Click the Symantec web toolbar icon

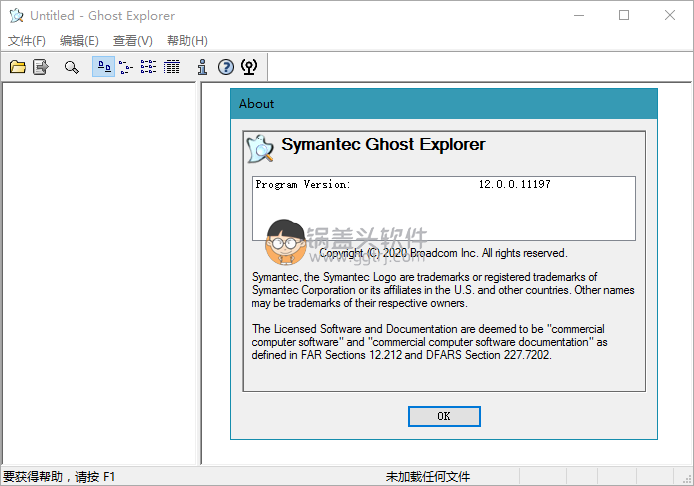pyautogui.click(x=249, y=67)
